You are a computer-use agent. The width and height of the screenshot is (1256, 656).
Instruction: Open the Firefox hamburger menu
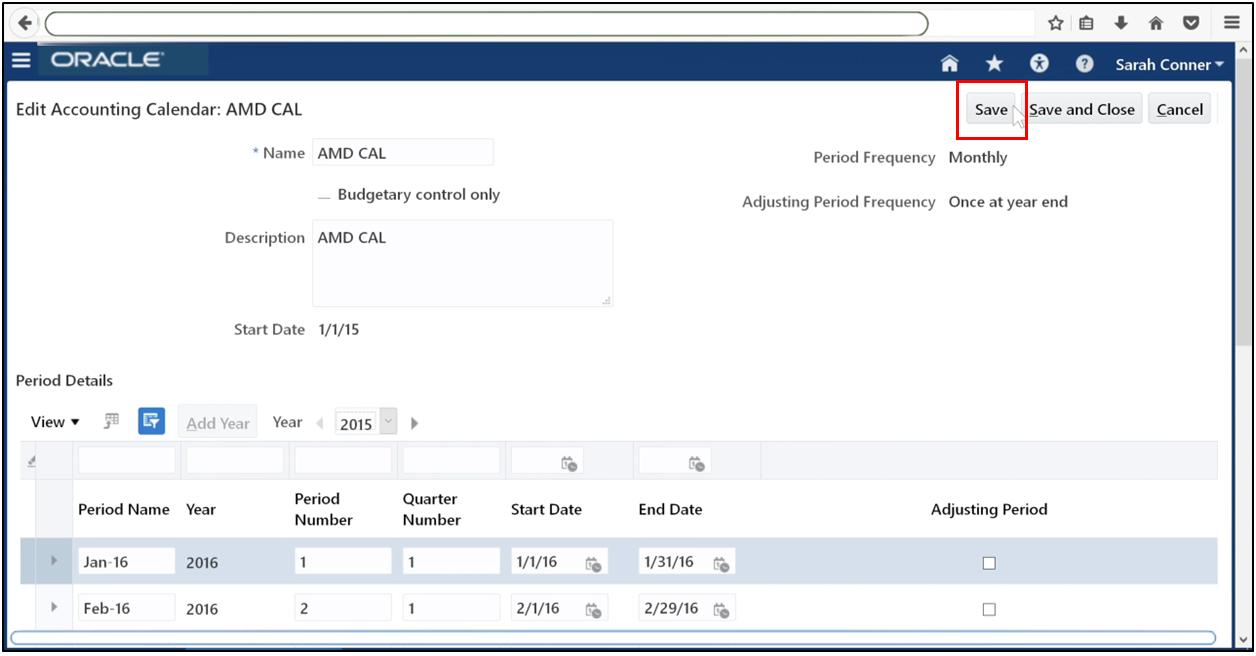point(1230,22)
